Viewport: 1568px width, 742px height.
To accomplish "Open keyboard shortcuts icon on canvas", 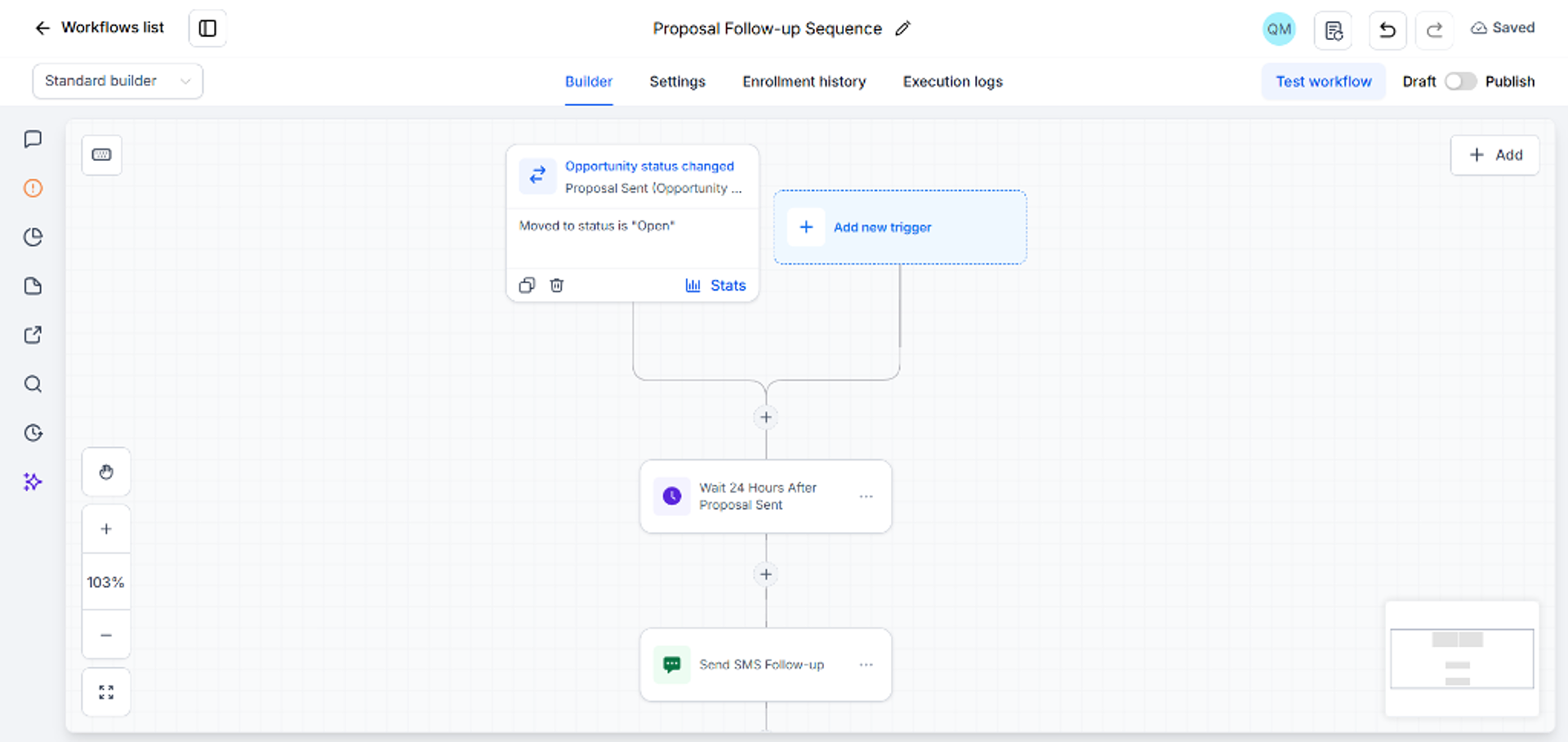I will coord(102,155).
